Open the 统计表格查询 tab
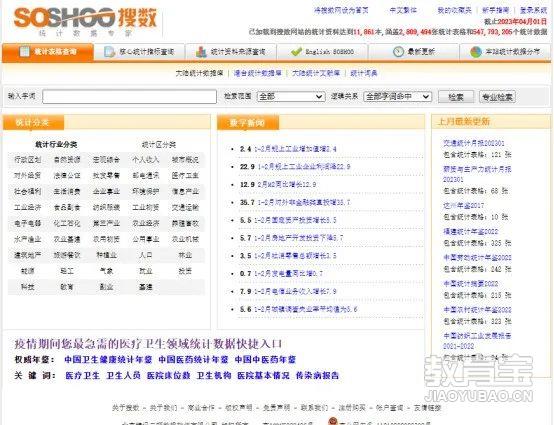 (48, 52)
